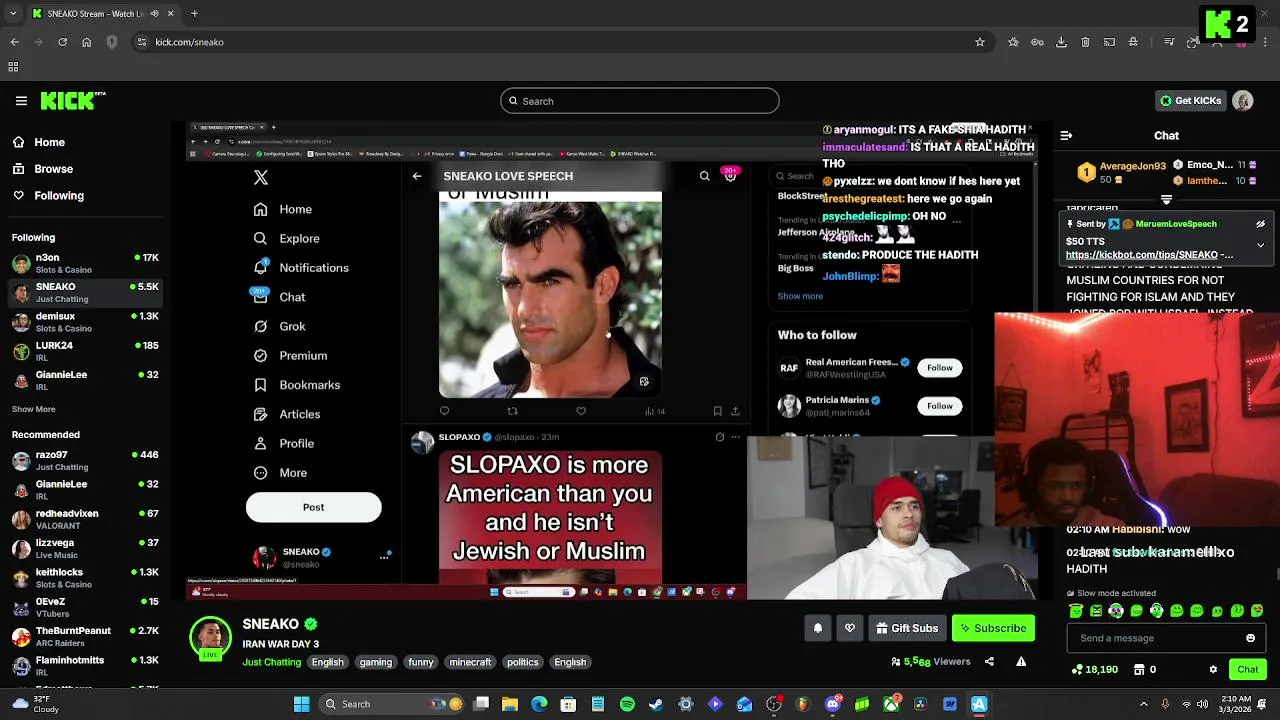This screenshot has width=1280, height=720.
Task: Click SNEAKO's streamer avatar with LIVE badge
Action: 210,638
